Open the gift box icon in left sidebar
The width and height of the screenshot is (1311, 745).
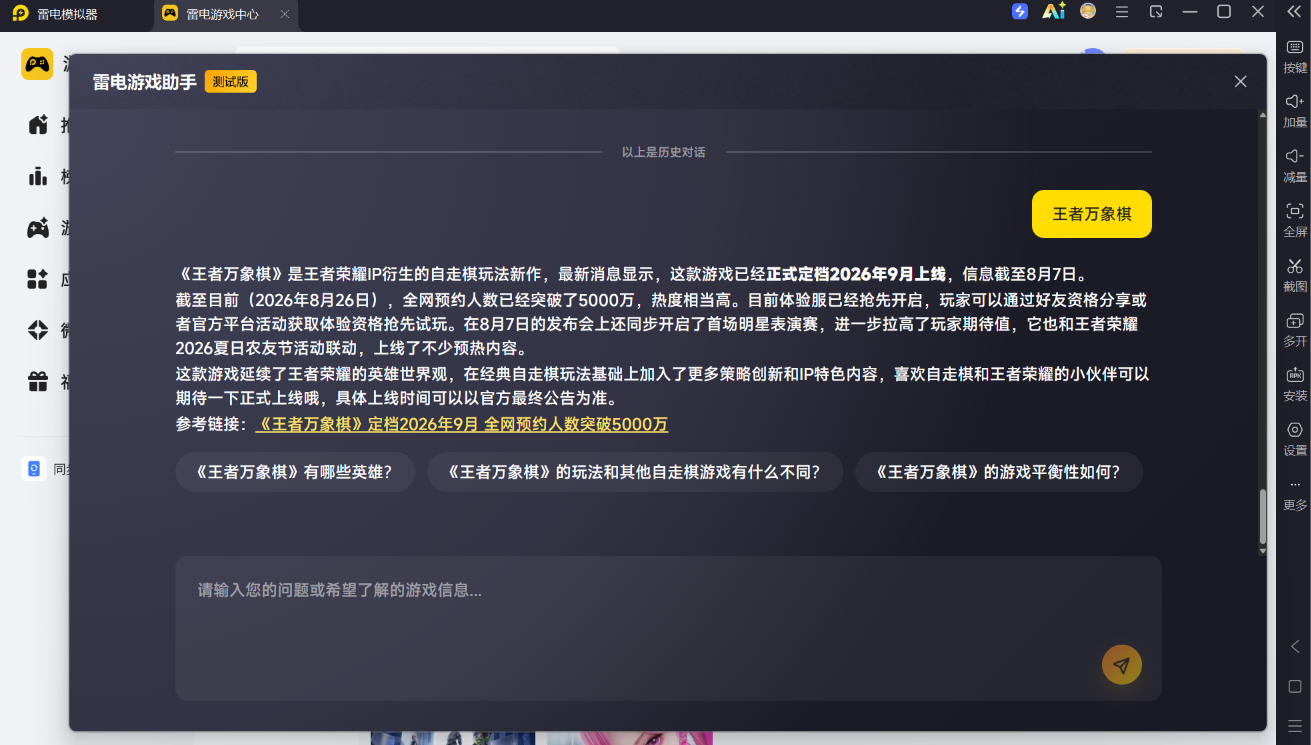click(38, 381)
